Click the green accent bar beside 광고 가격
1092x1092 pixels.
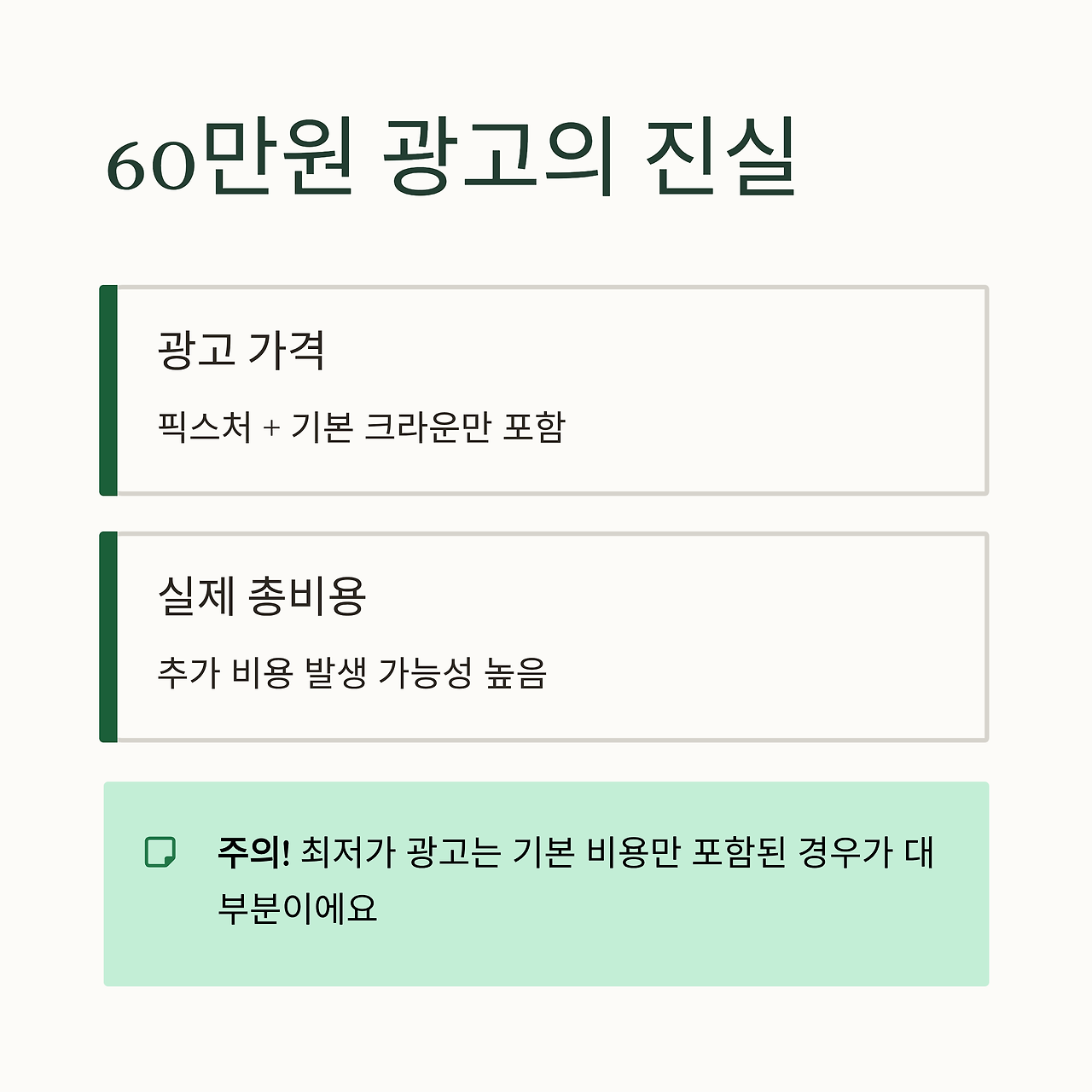(108, 391)
